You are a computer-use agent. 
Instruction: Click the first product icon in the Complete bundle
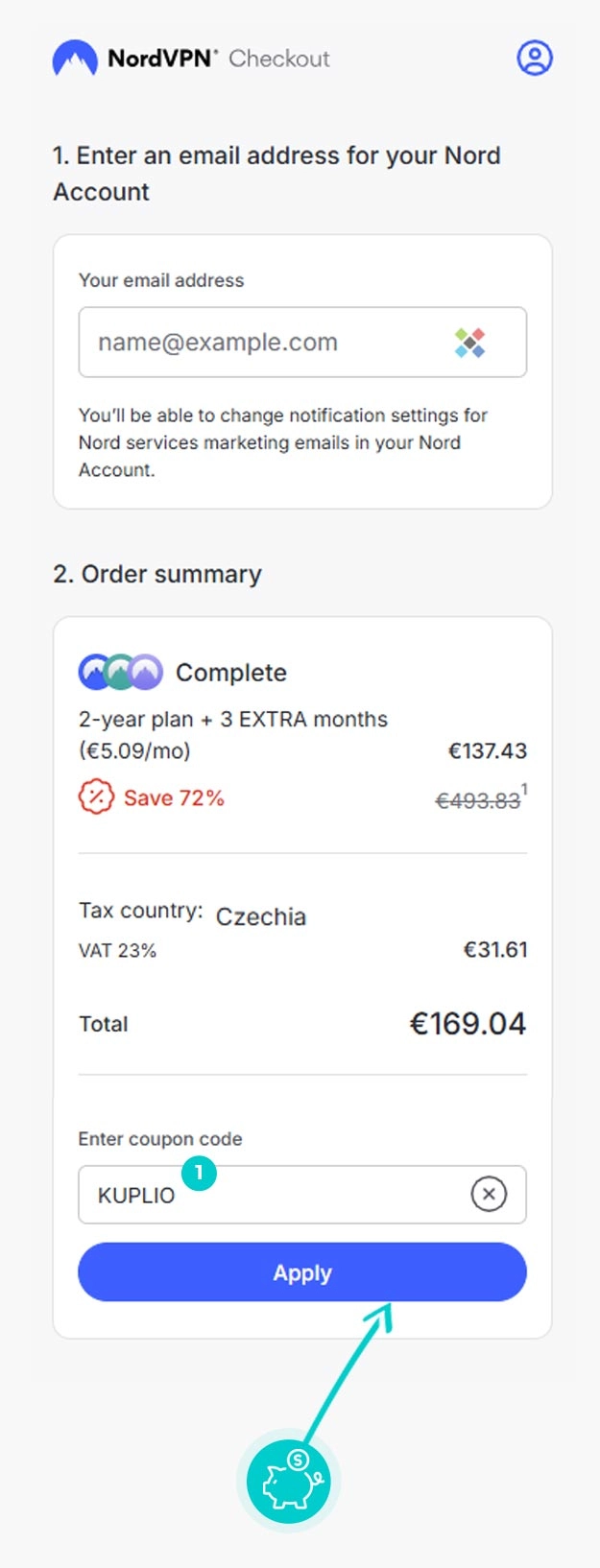tap(96, 673)
